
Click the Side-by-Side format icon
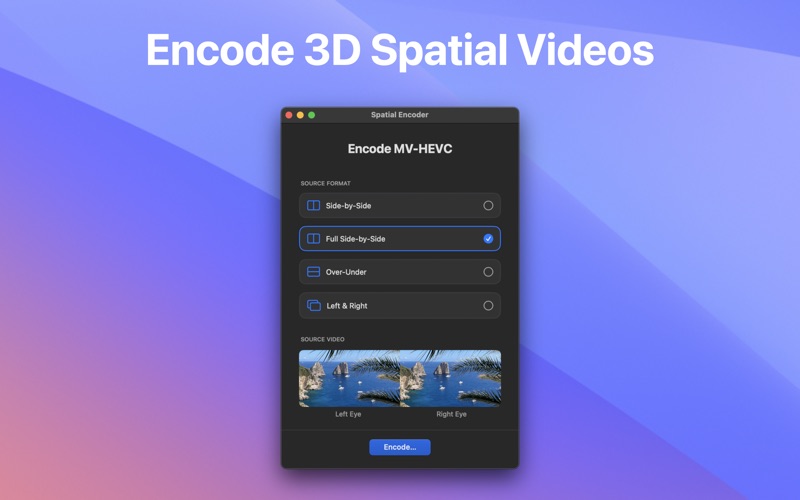pos(313,205)
